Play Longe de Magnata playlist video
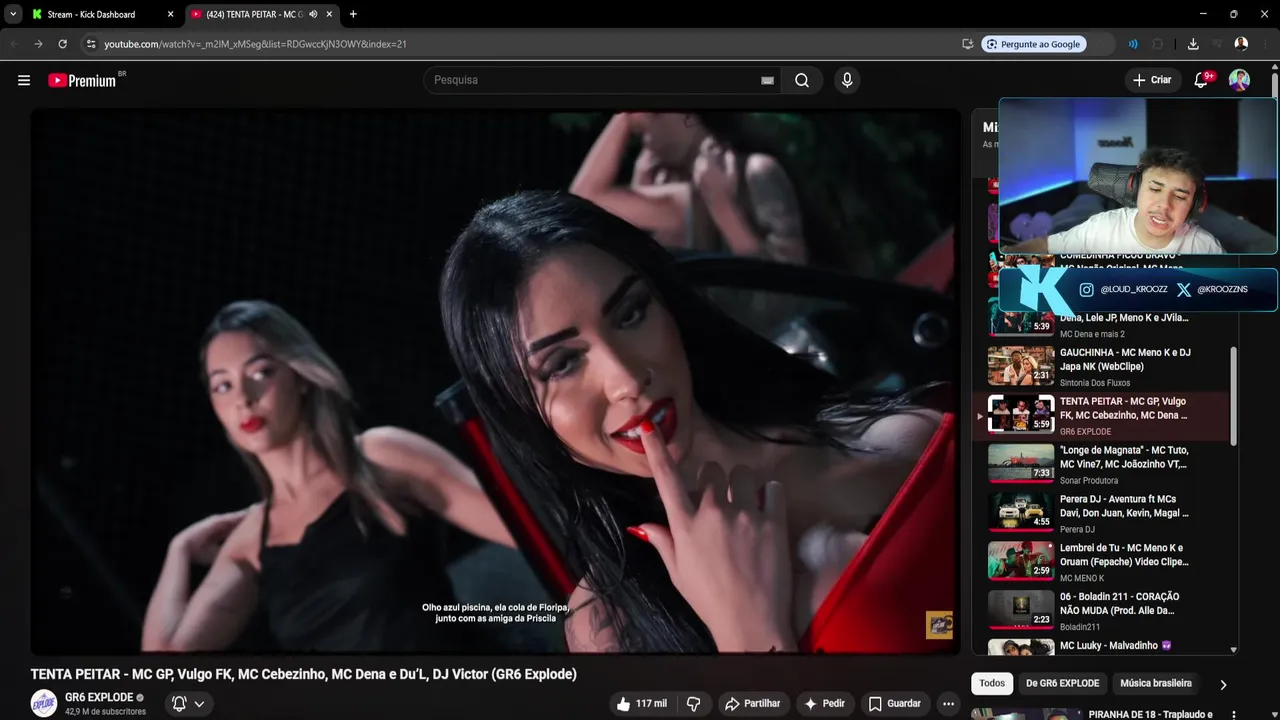 (x=1103, y=465)
